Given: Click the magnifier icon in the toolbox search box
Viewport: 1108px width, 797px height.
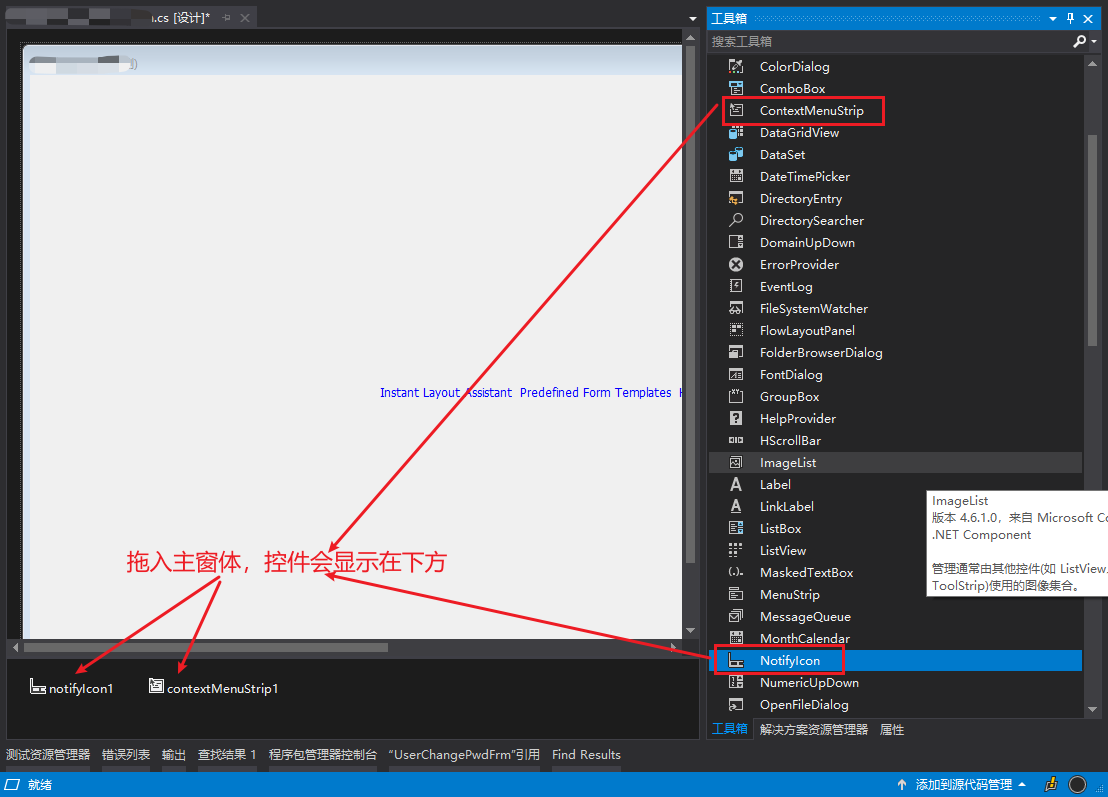Looking at the screenshot, I should [x=1078, y=41].
